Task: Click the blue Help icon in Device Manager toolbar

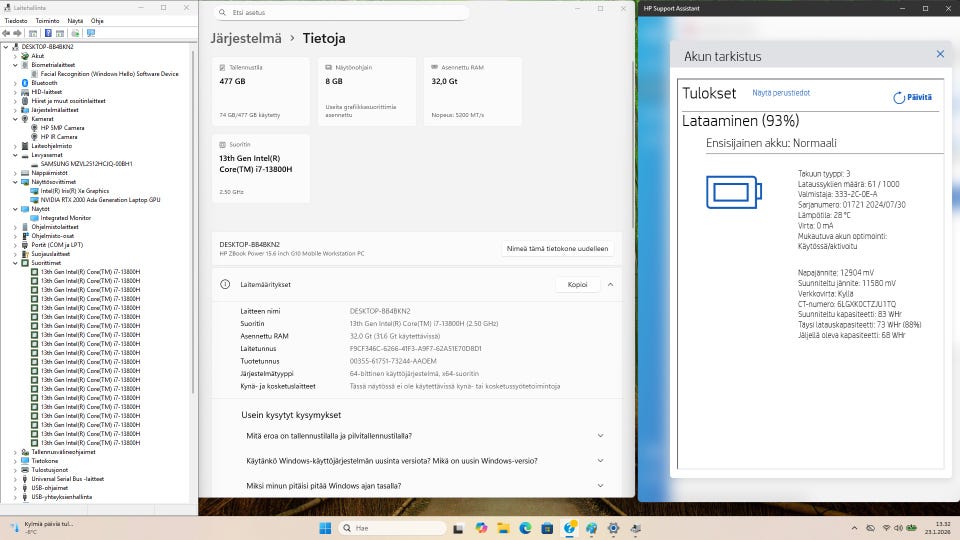Action: (x=48, y=33)
